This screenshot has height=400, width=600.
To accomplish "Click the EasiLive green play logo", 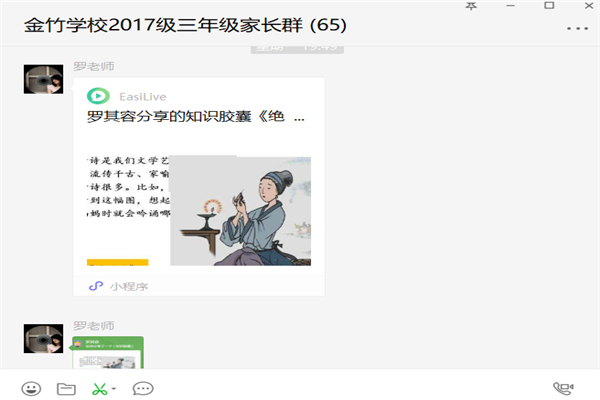I will tap(98, 96).
